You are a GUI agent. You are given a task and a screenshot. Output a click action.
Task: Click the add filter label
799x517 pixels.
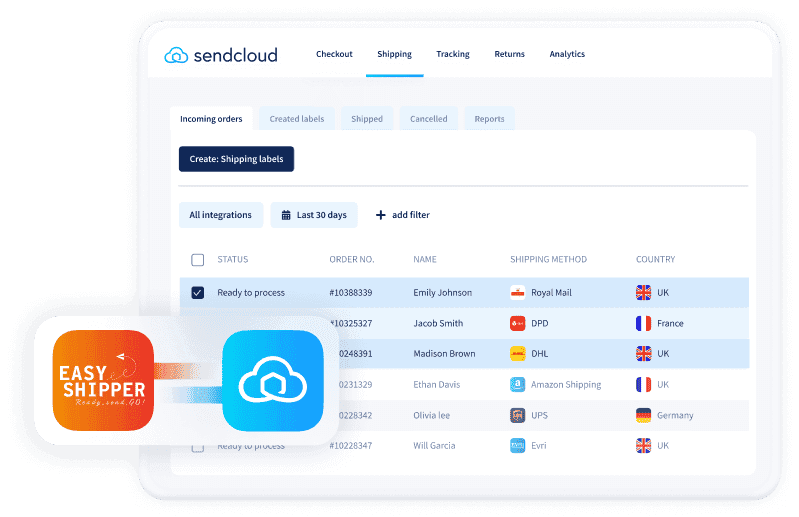point(411,215)
